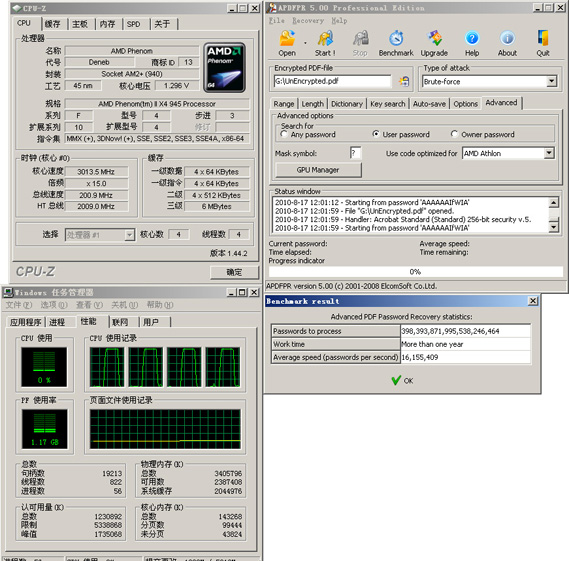Quit APDFPR using the Quit icon

pyautogui.click(x=543, y=43)
